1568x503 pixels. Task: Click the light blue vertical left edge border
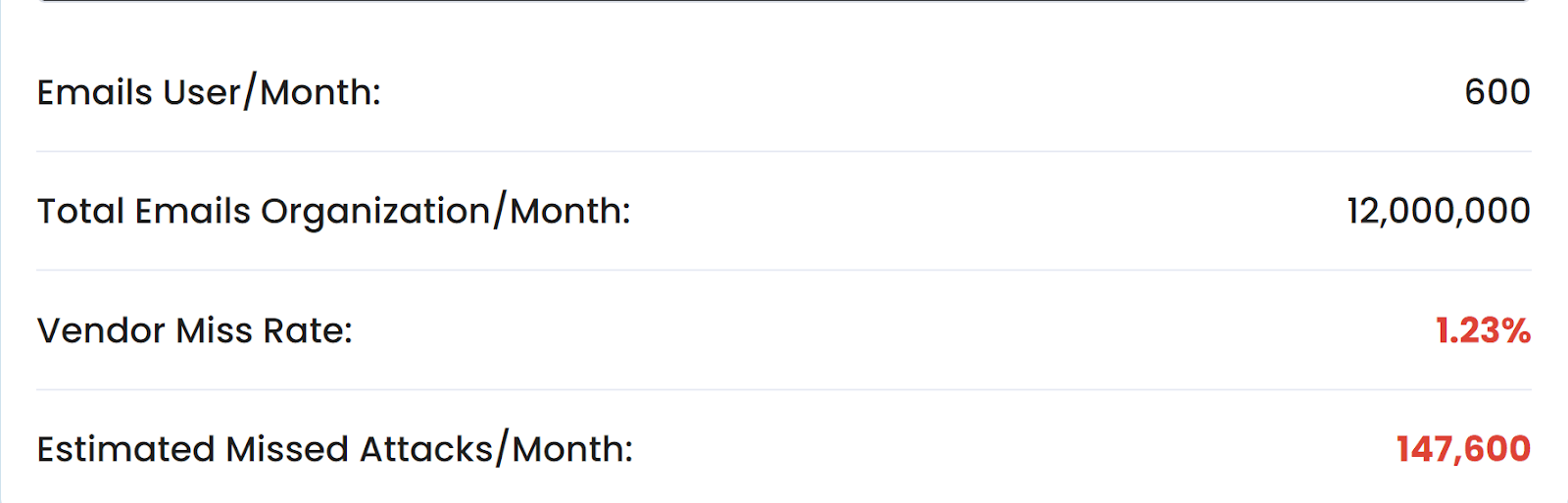(x=1, y=251)
